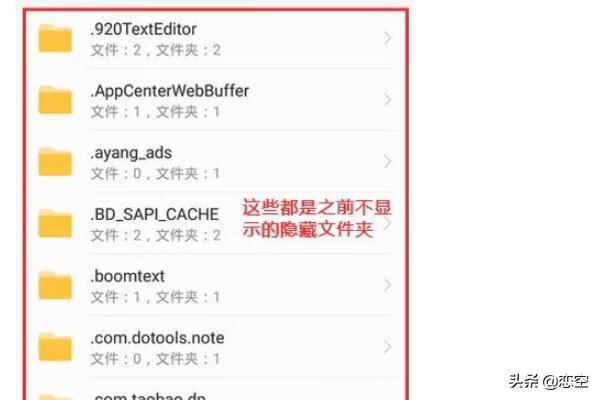This screenshot has height=400, width=600.
Task: Open the .BD_SAPI_CACHE folder icon
Action: [x=55, y=223]
